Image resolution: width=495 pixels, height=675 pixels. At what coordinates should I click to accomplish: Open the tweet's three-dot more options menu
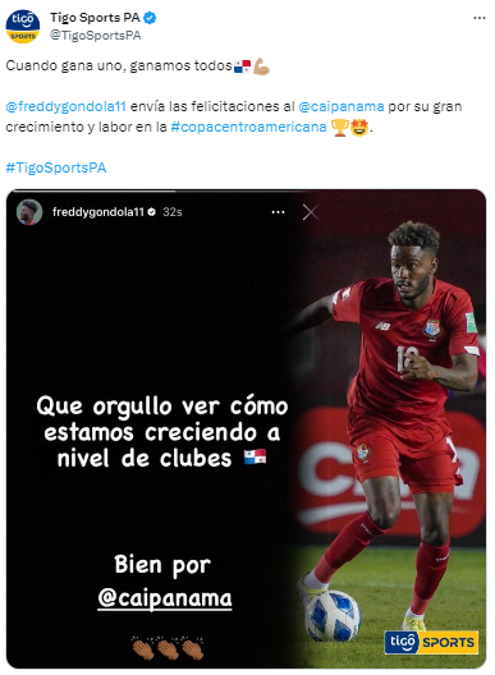(x=479, y=18)
